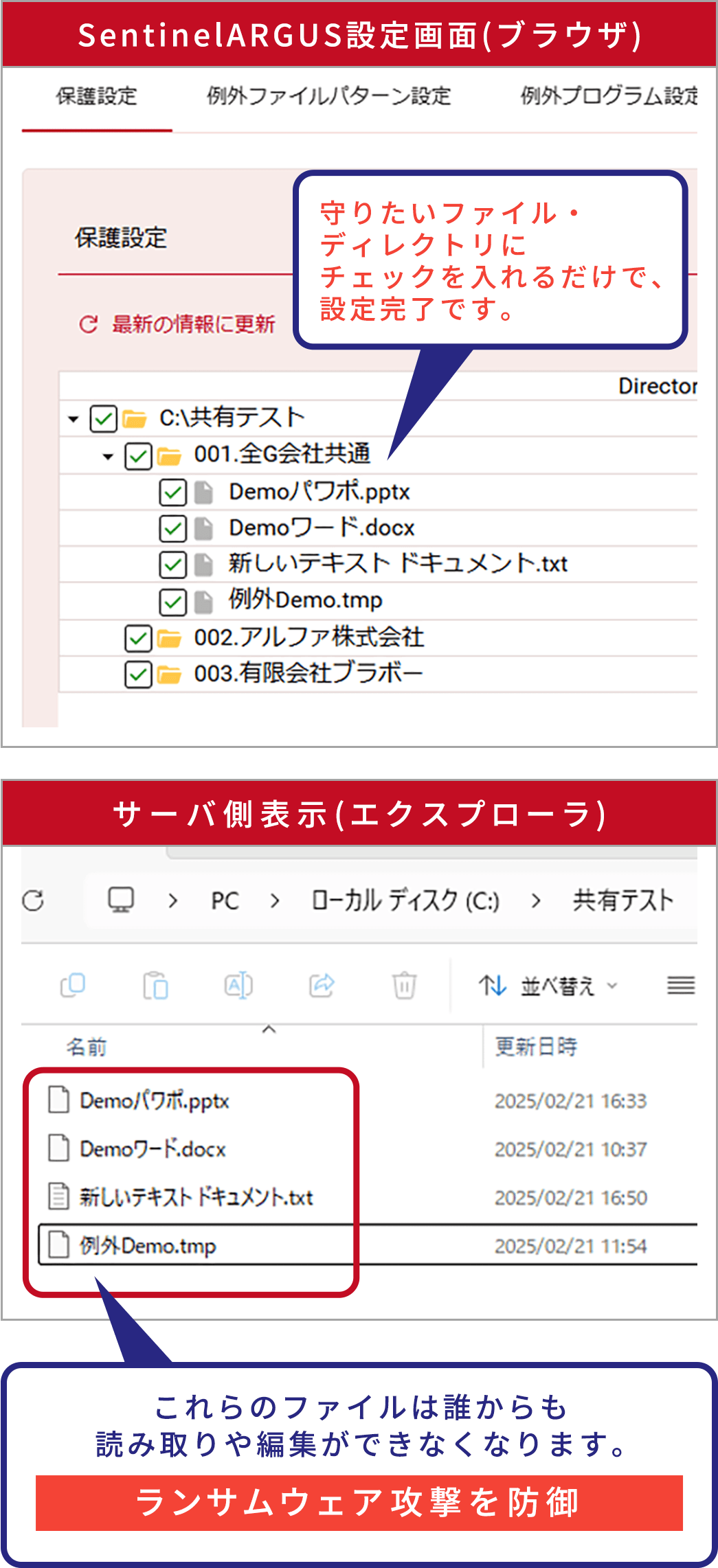Viewport: 718px width, 1568px height.
Task: Click the Share icon in Explorer toolbar
Action: pyautogui.click(x=322, y=986)
